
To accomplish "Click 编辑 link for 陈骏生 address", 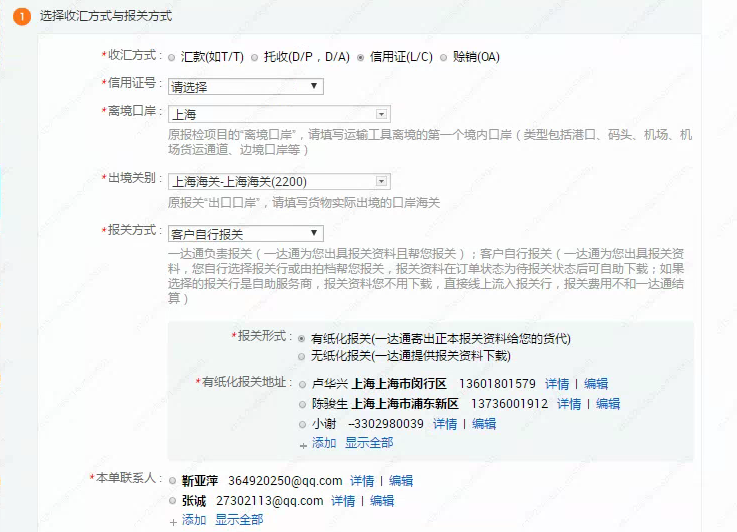I will click(608, 404).
